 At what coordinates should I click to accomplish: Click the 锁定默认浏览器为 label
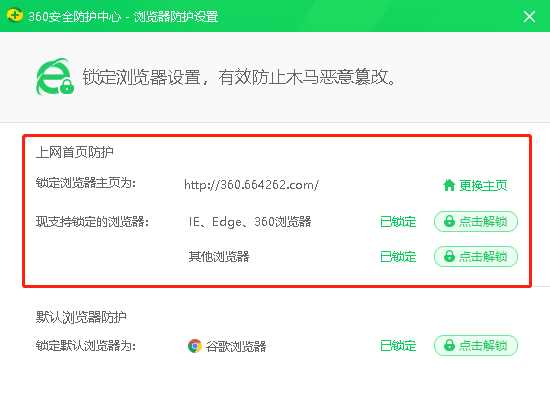pos(86,346)
